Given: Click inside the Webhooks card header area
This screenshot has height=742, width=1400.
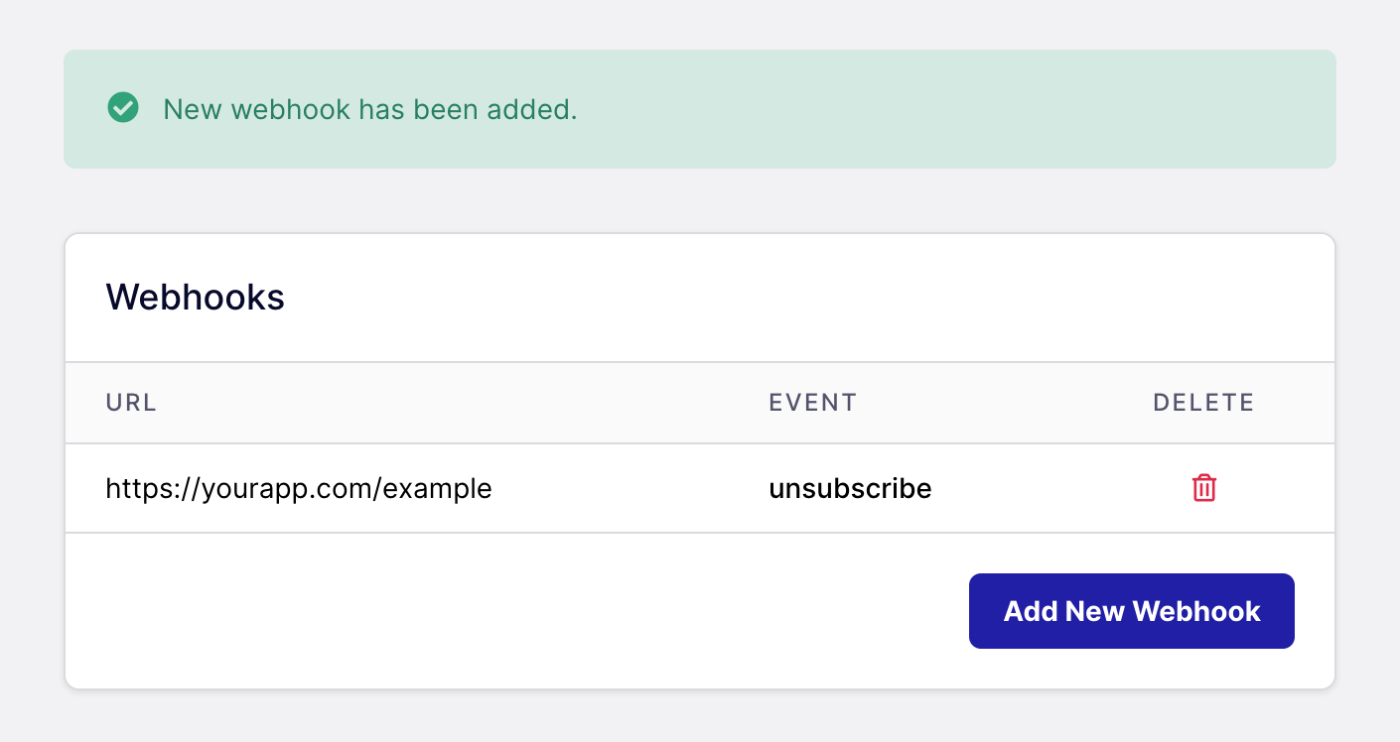Looking at the screenshot, I should (400, 297).
